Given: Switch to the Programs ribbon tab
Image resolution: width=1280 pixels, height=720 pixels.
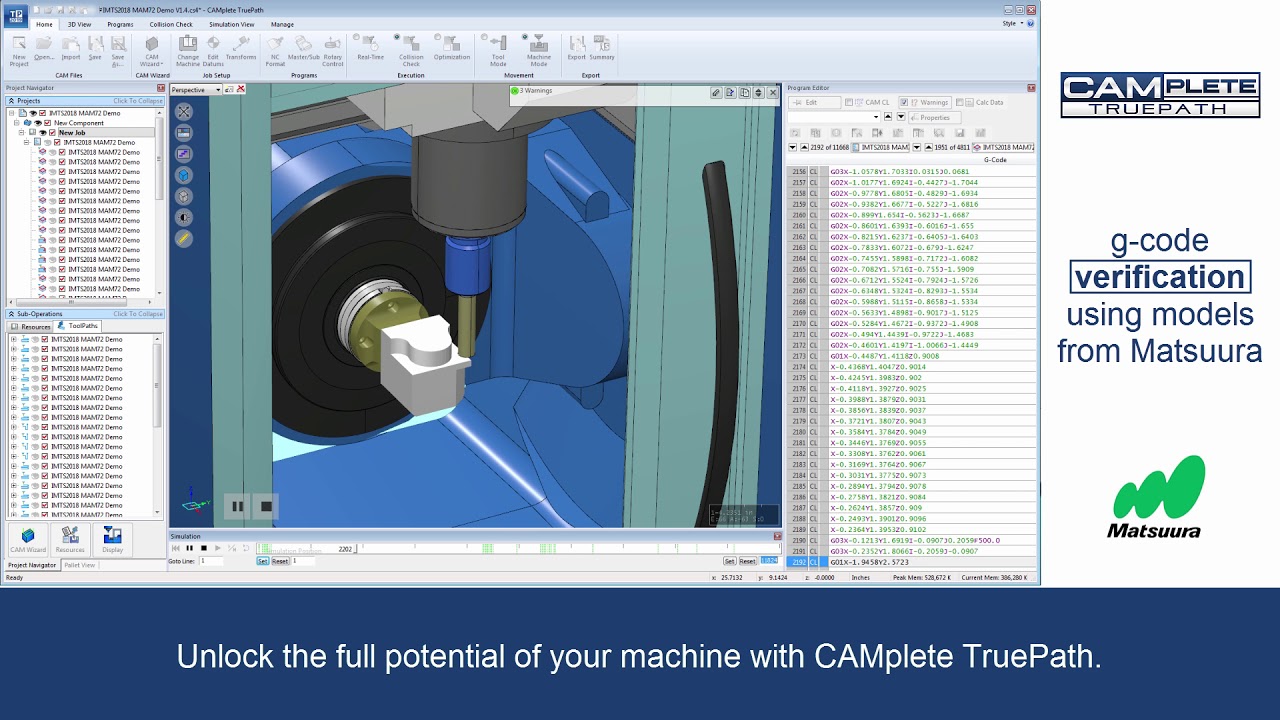Looking at the screenshot, I should coord(120,24).
